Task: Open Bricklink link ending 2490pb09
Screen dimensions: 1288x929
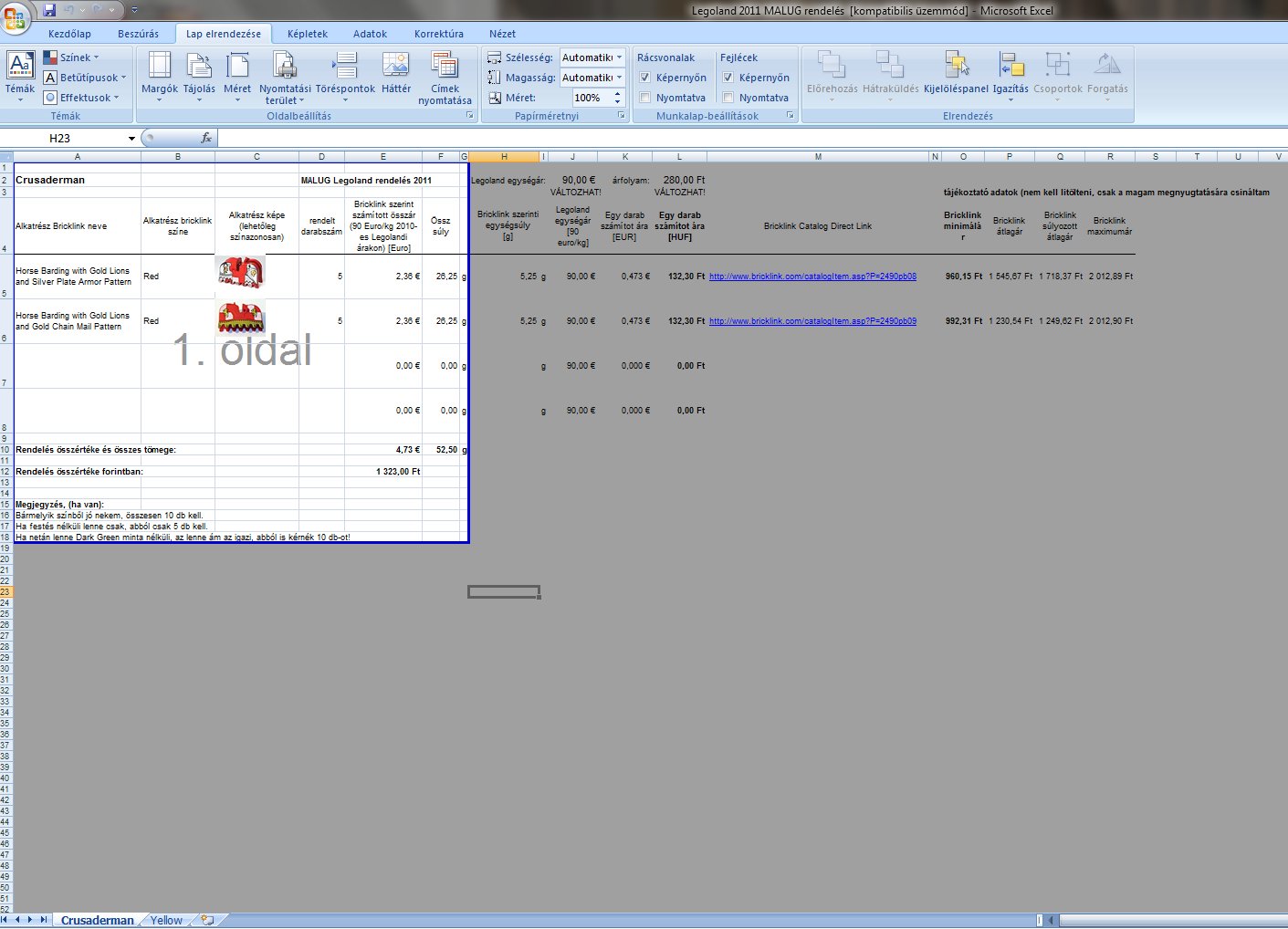Action: coord(812,321)
